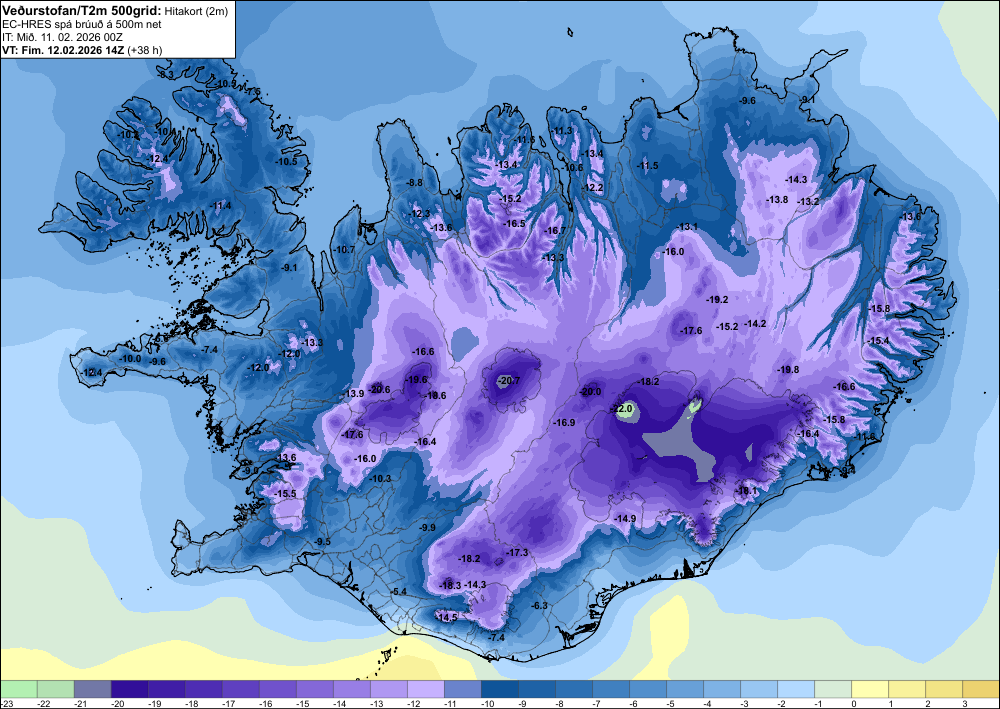Pick the grey-blue legend swatch labeled -21
Image resolution: width=1000 pixels, height=709 pixels.
click(92, 689)
